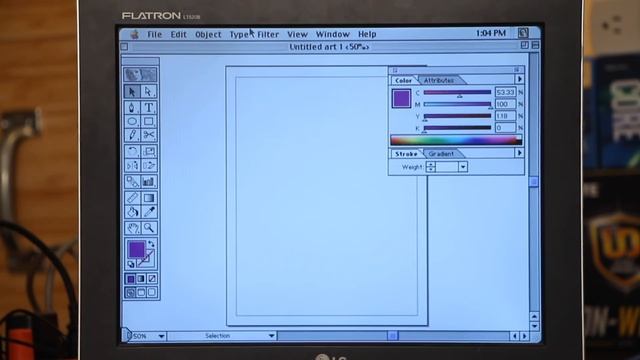640x360 pixels.
Task: Click the stroke Weight stepper arrows
Action: (431, 167)
